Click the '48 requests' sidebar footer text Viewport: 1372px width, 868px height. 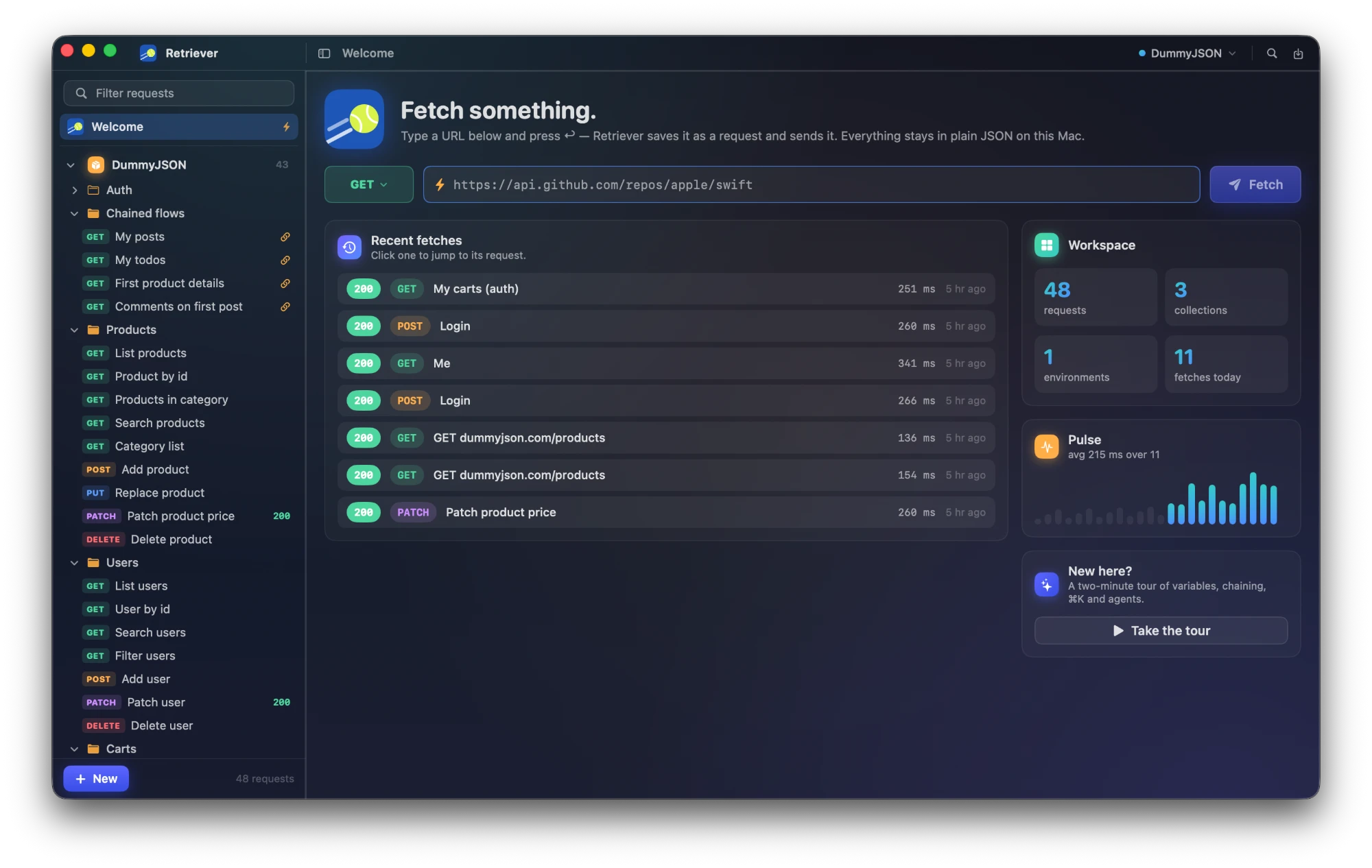(265, 779)
